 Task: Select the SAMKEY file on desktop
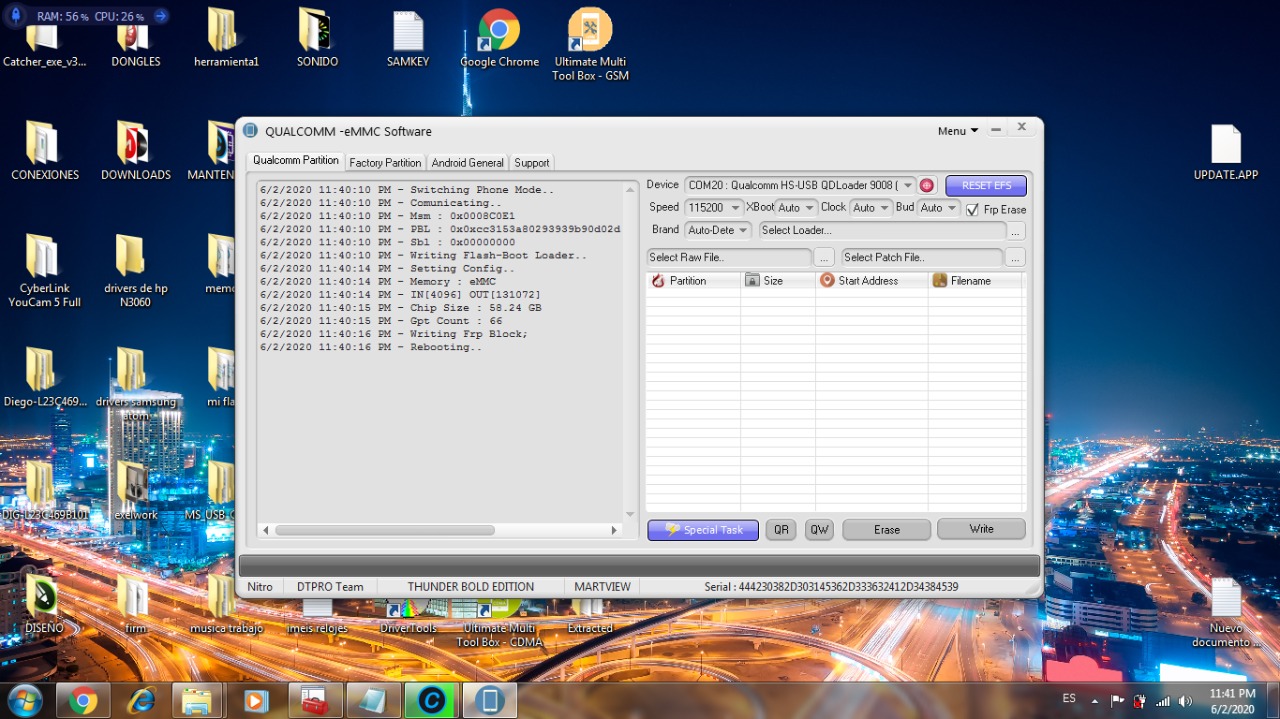[x=408, y=39]
